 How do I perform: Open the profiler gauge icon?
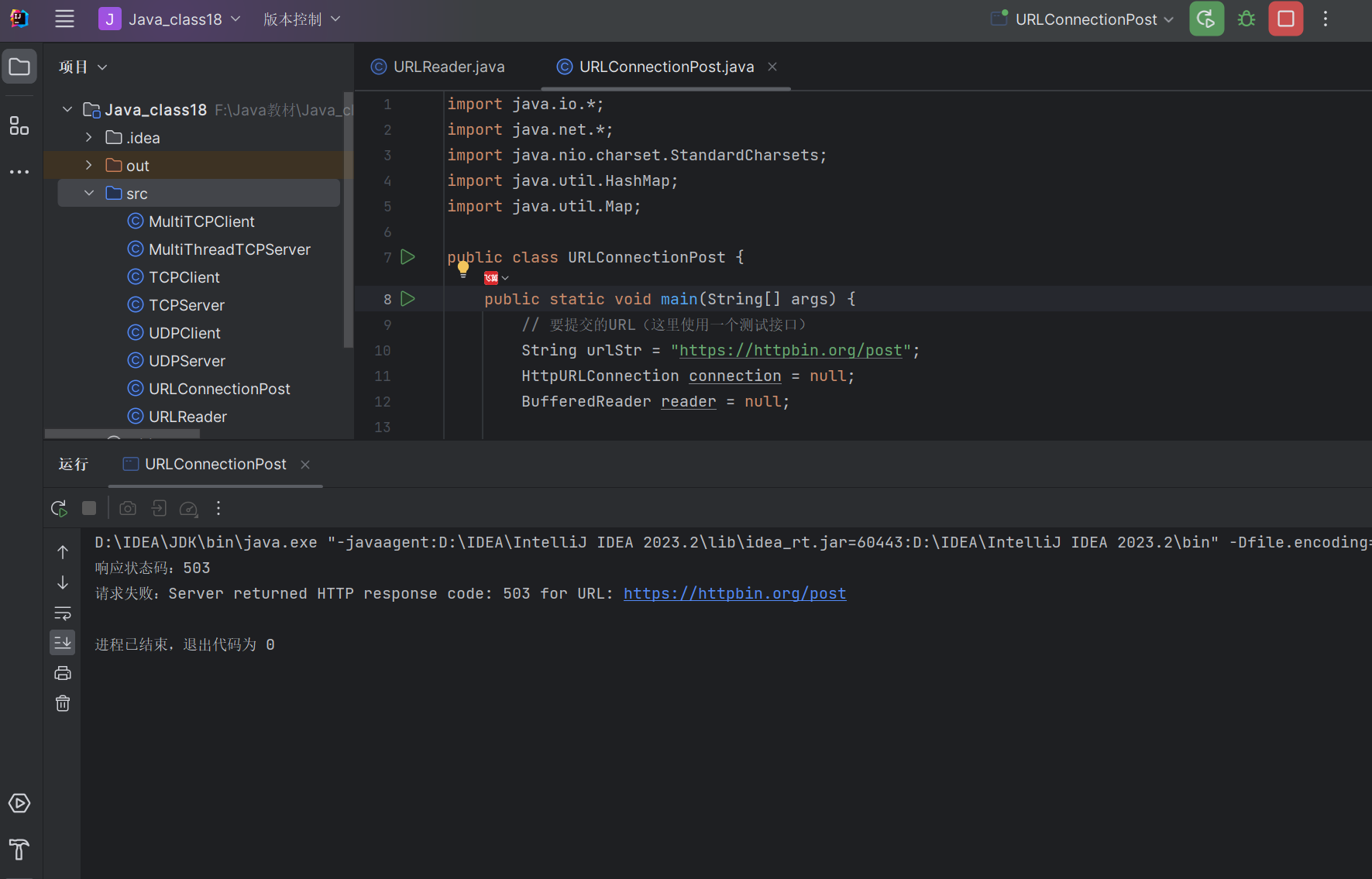(188, 508)
